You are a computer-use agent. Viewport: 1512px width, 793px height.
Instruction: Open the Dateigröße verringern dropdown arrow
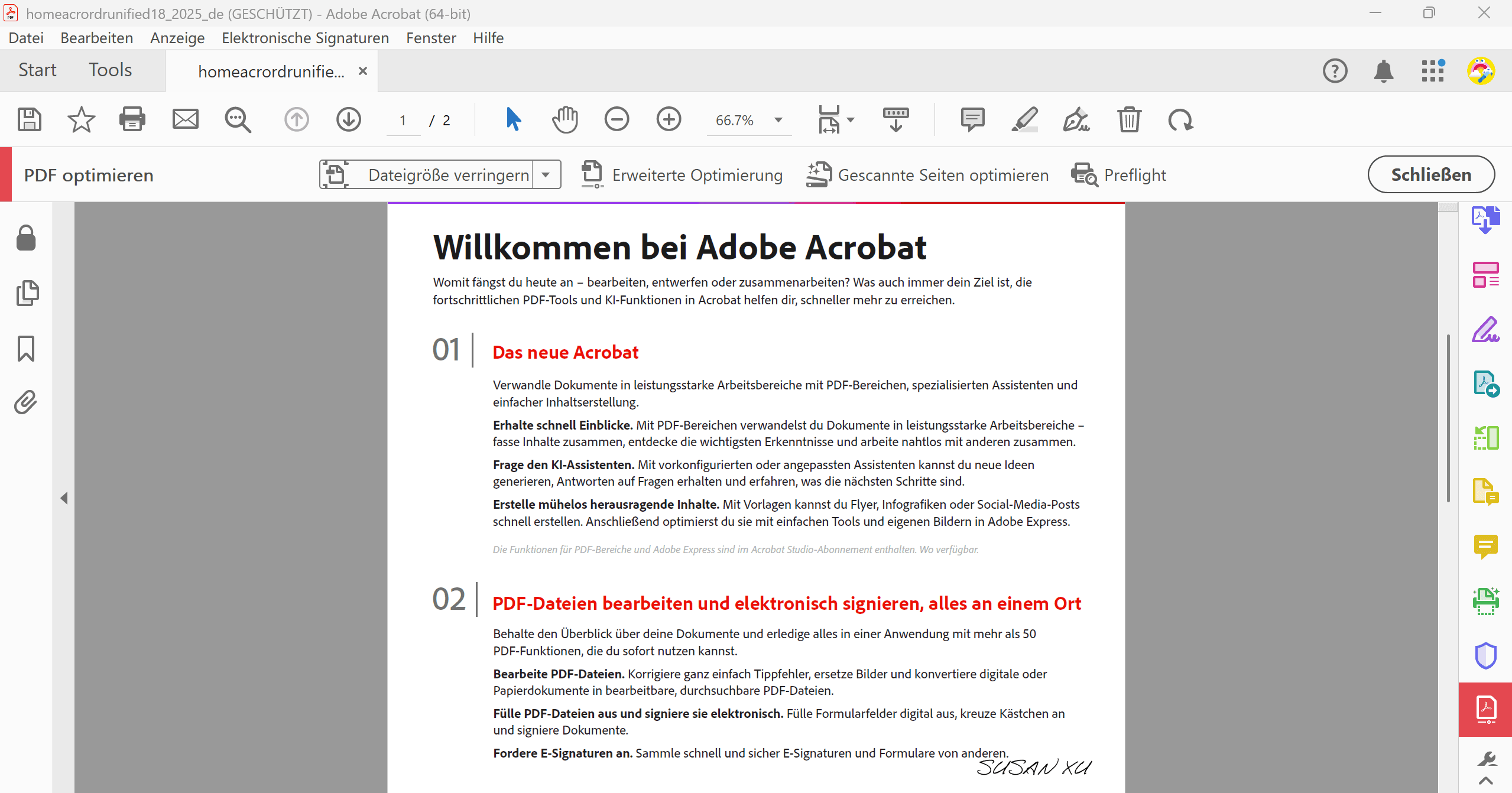pos(546,175)
